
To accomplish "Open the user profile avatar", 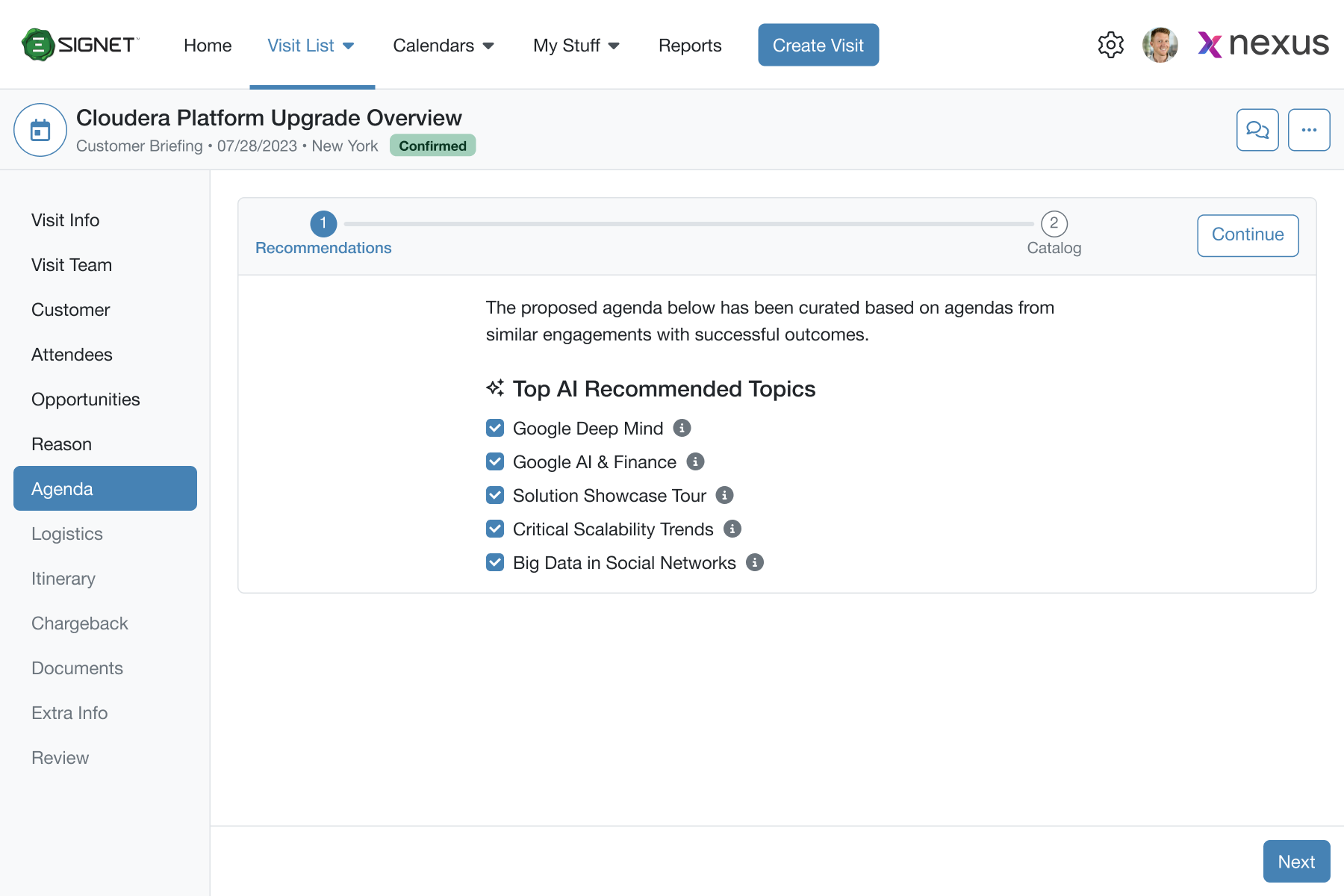I will 1160,45.
